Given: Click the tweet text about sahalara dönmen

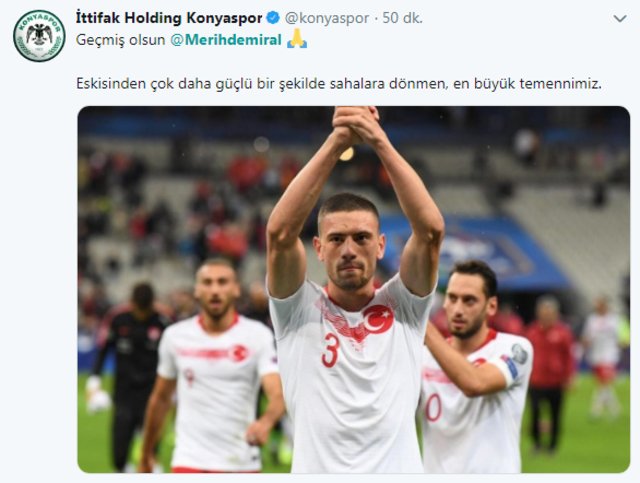Looking at the screenshot, I should (x=339, y=84).
